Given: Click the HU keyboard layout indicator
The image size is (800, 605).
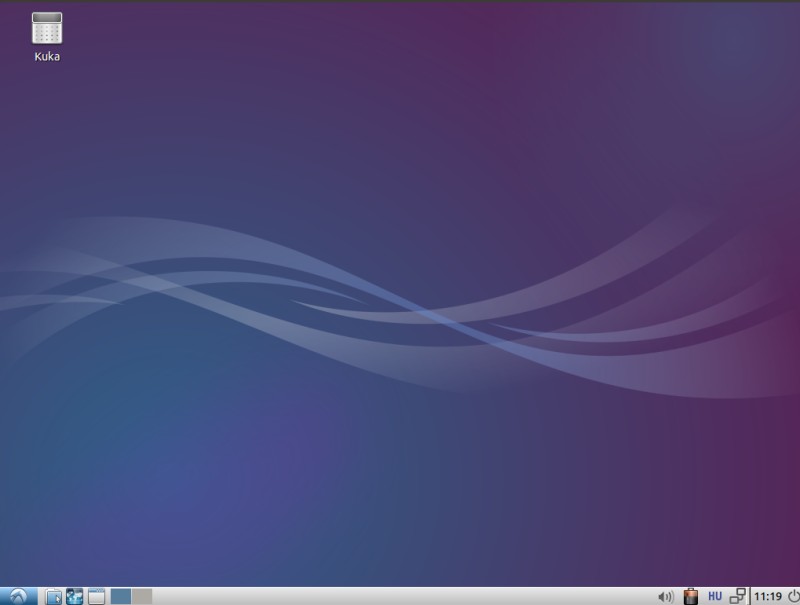Looking at the screenshot, I should point(715,596).
